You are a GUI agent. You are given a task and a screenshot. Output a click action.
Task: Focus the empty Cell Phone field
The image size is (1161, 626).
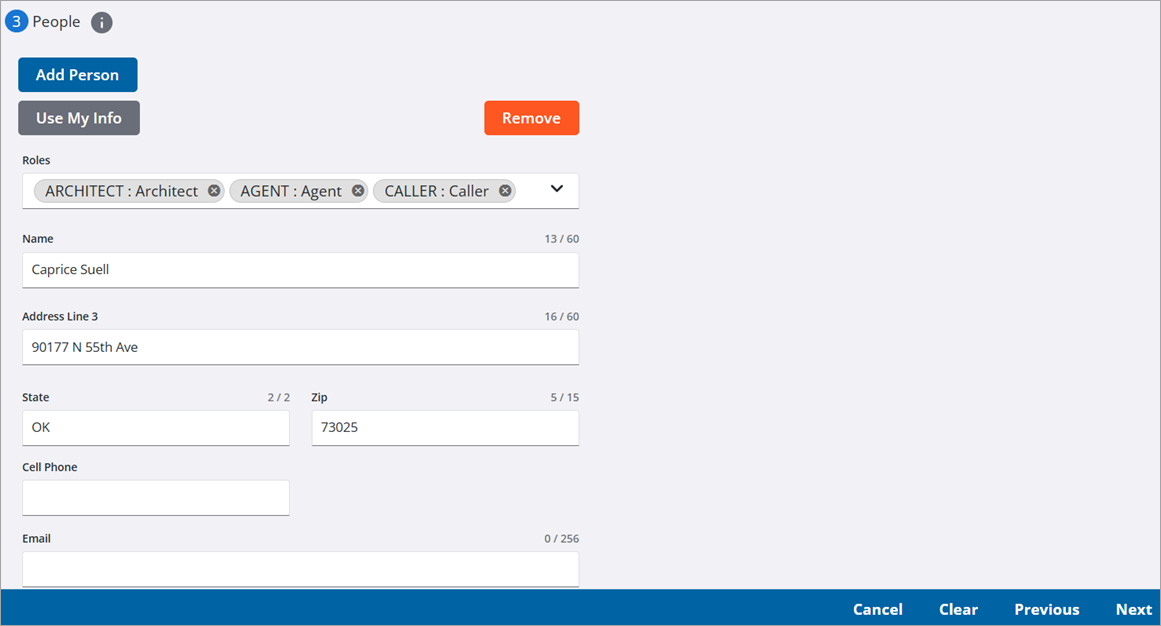[x=155, y=498]
